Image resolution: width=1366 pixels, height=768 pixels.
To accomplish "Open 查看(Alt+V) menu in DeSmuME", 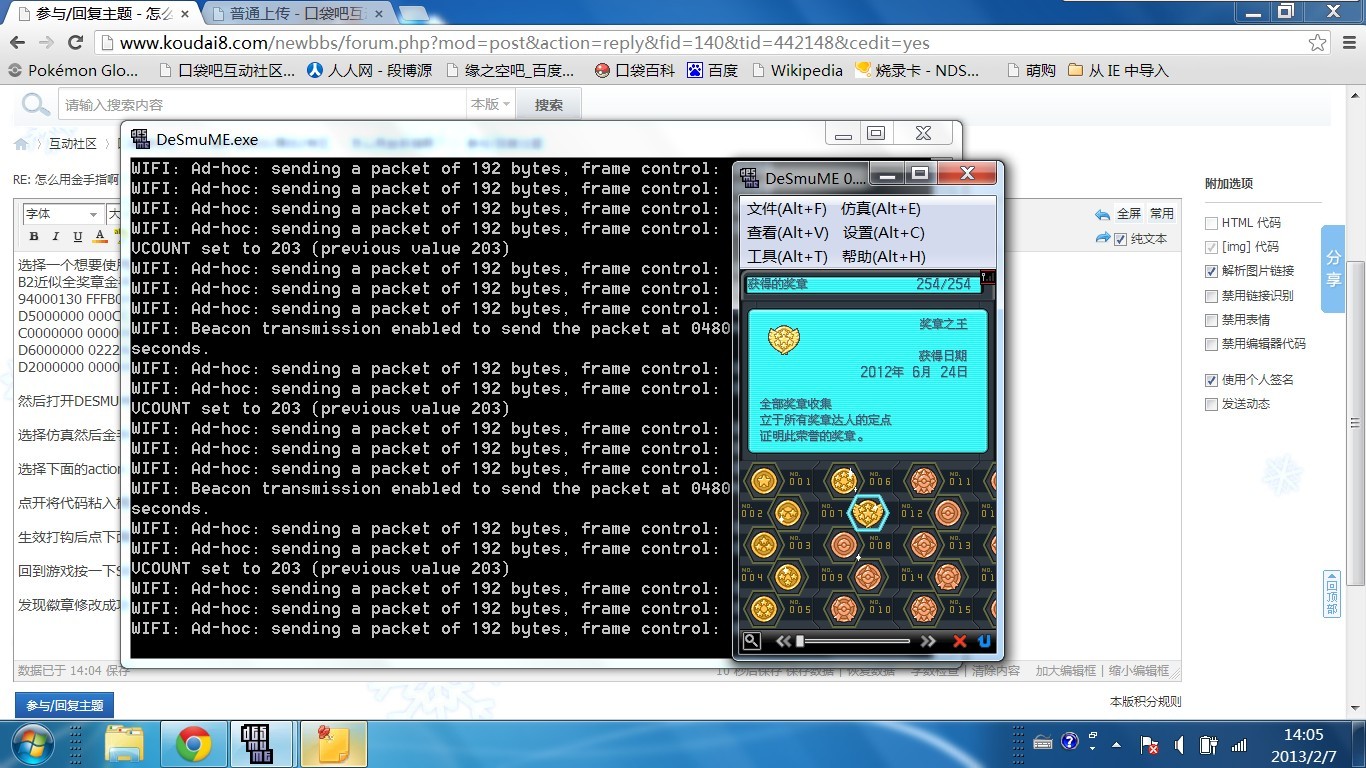I will pyautogui.click(x=788, y=233).
